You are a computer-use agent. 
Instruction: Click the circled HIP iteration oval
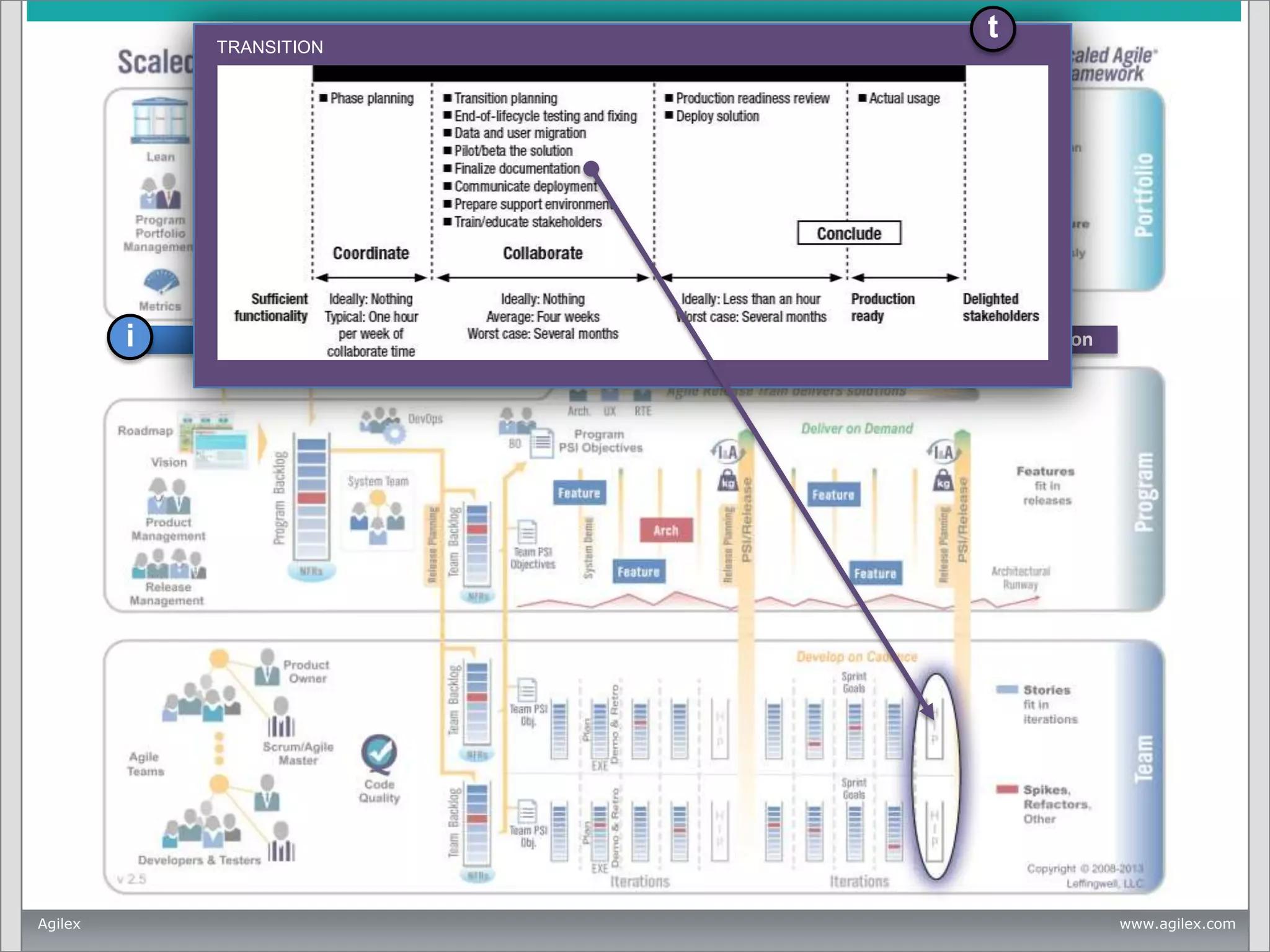[x=935, y=776]
